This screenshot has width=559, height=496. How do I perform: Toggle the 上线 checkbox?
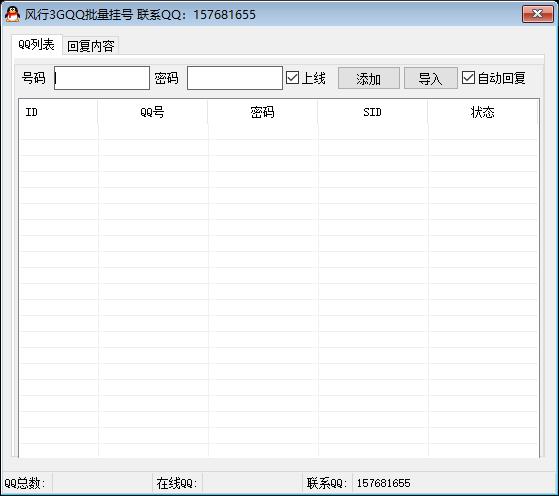pyautogui.click(x=292, y=78)
